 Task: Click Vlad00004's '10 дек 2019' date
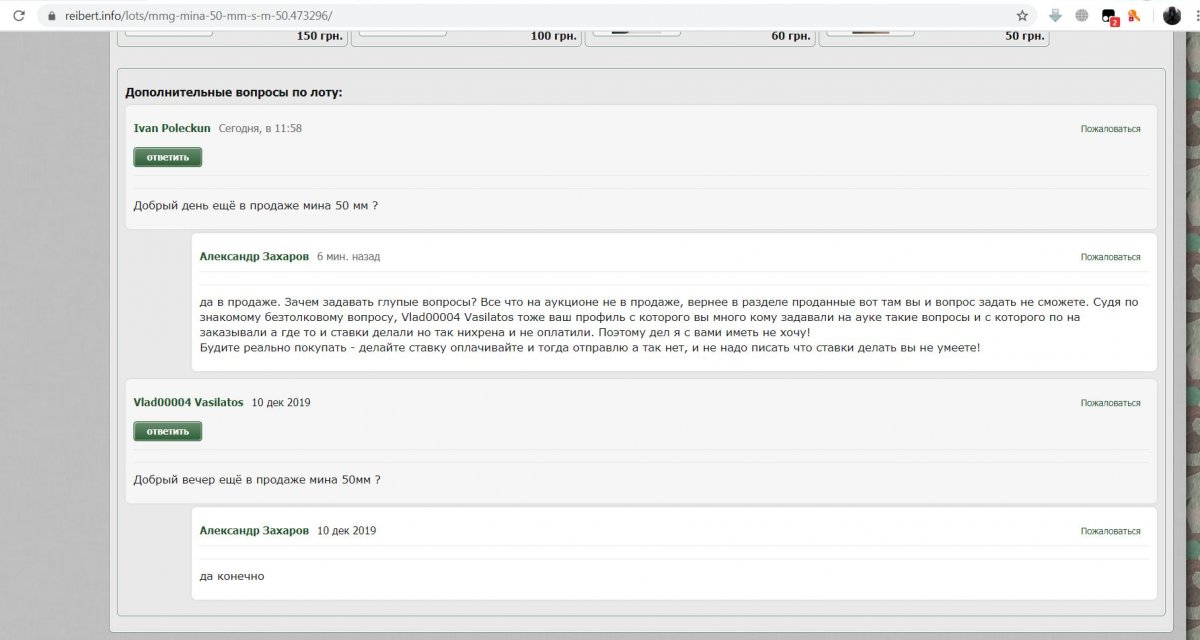281,402
